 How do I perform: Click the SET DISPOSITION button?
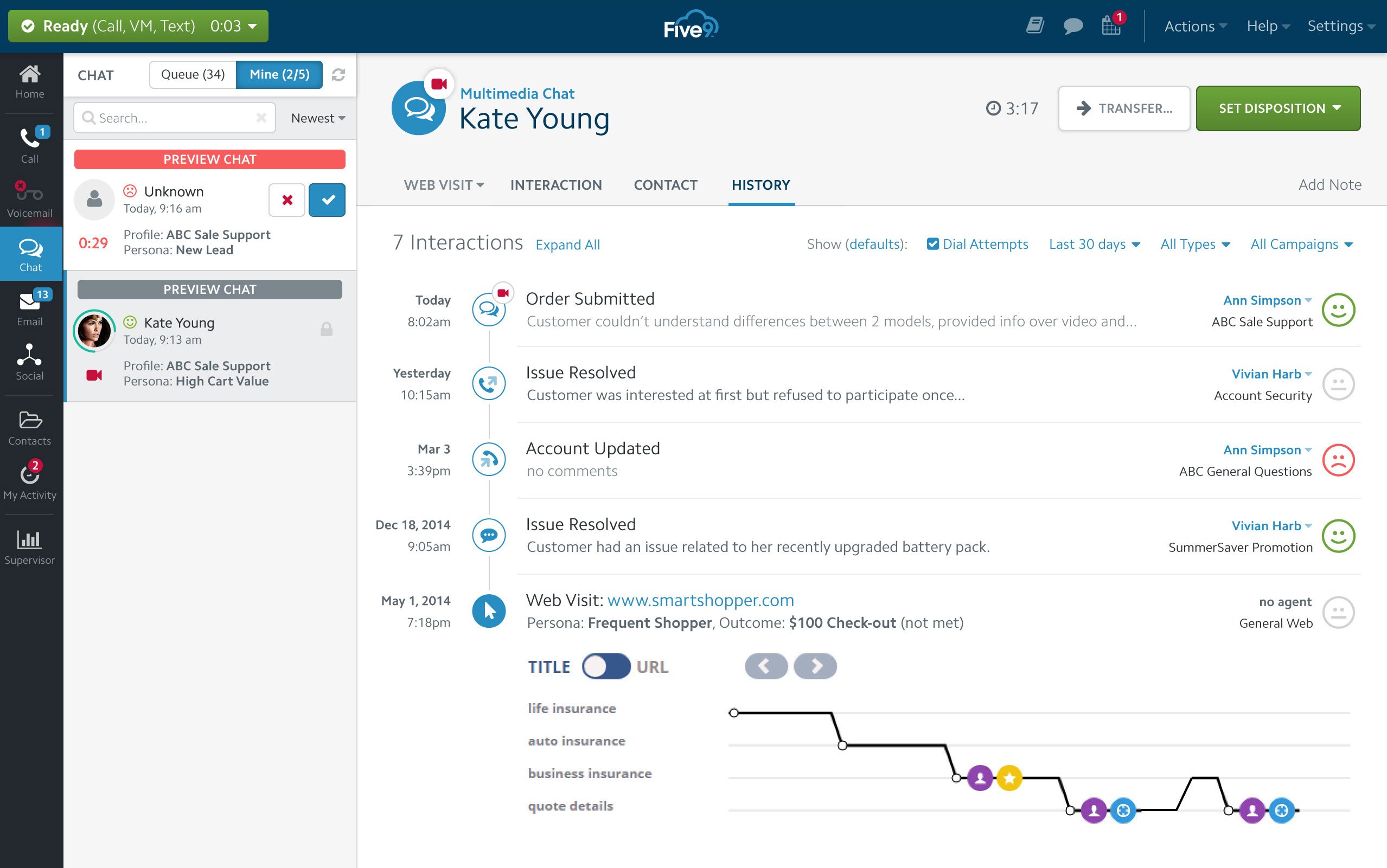(1277, 106)
